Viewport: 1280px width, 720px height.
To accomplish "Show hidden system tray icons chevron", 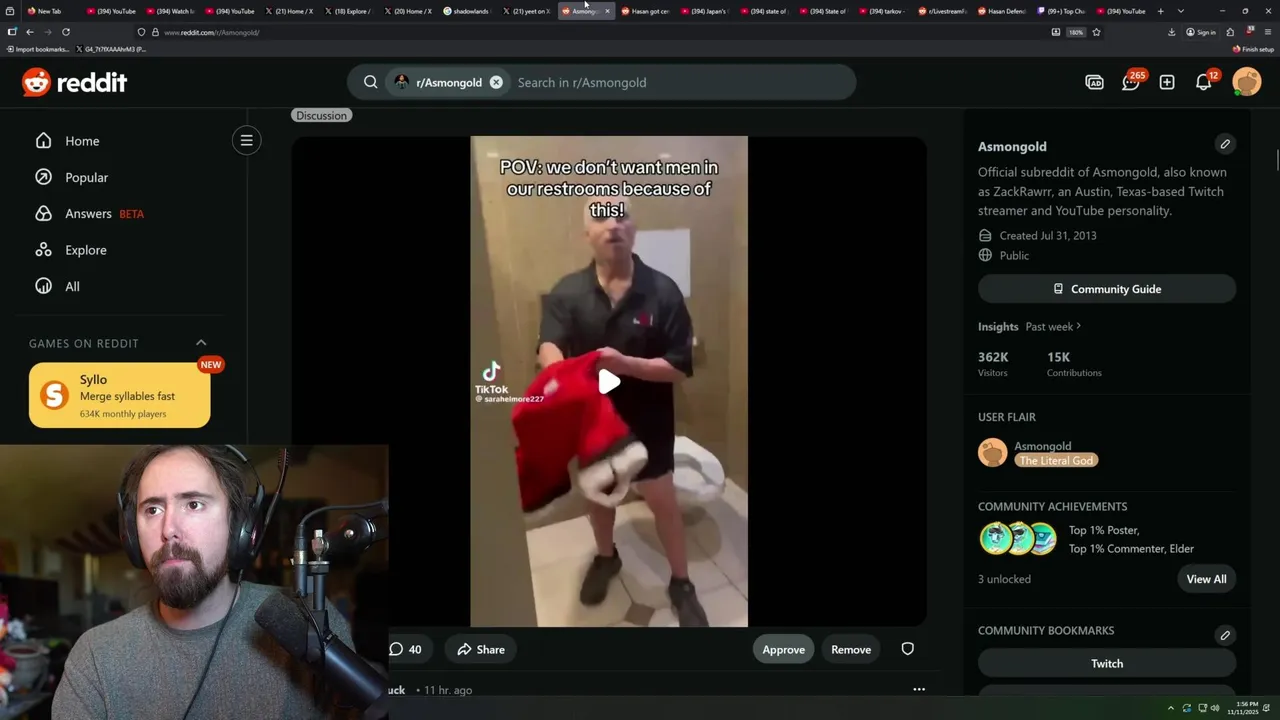I will point(1171,708).
